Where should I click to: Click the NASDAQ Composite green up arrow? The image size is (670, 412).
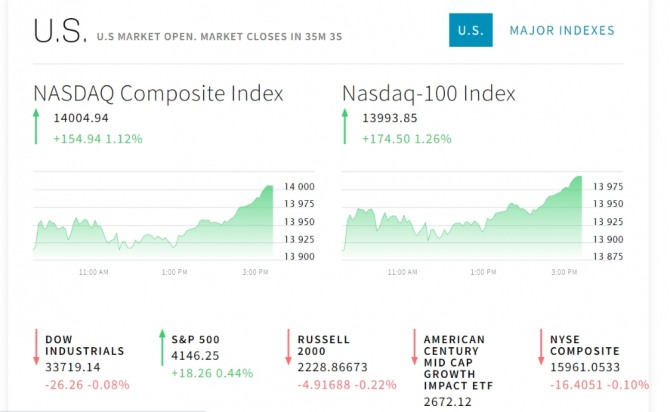36,128
